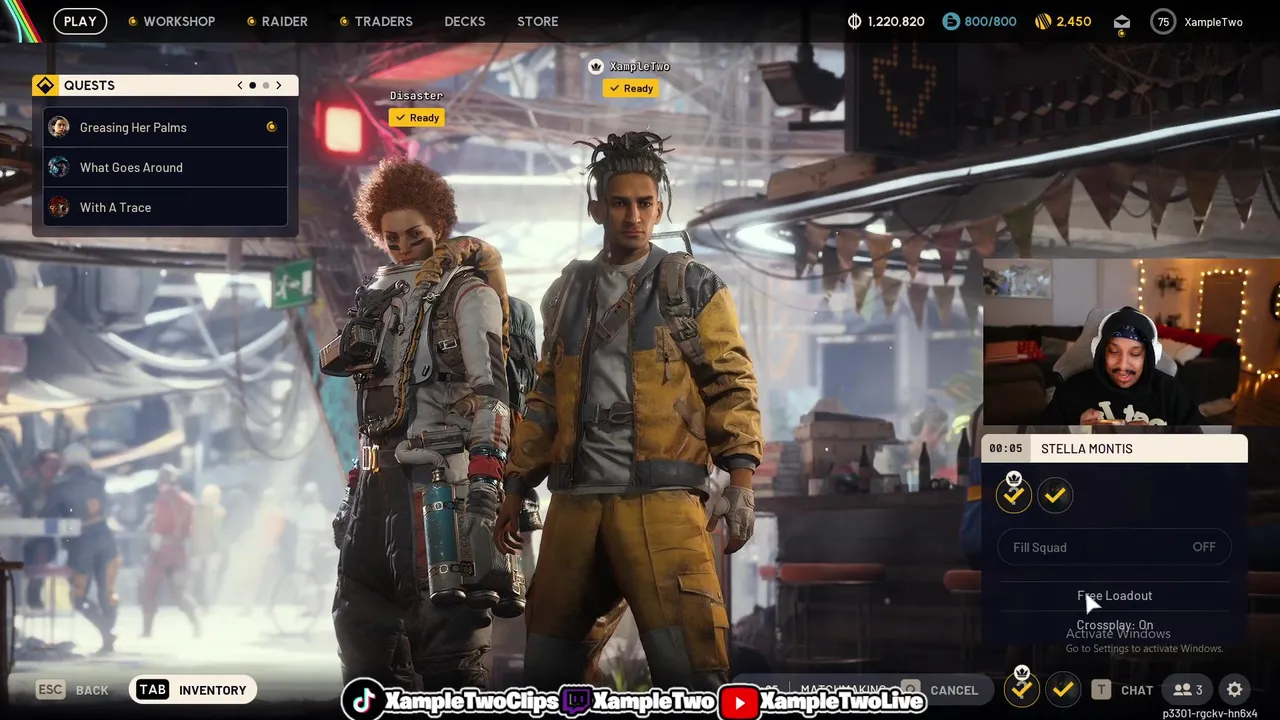Click the With A Trace quest portrait
The width and height of the screenshot is (1280, 720).
[x=59, y=207]
